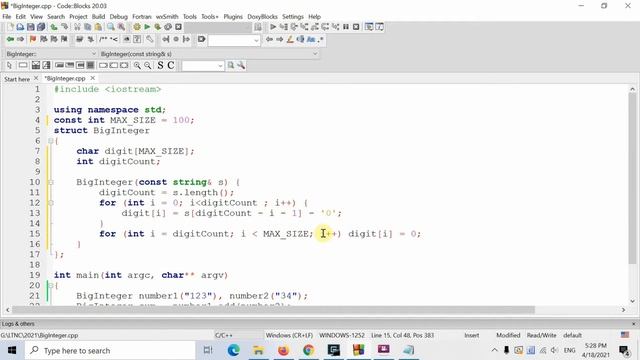Open the Debug menu
The height and width of the screenshot is (360, 640).
click(119, 17)
